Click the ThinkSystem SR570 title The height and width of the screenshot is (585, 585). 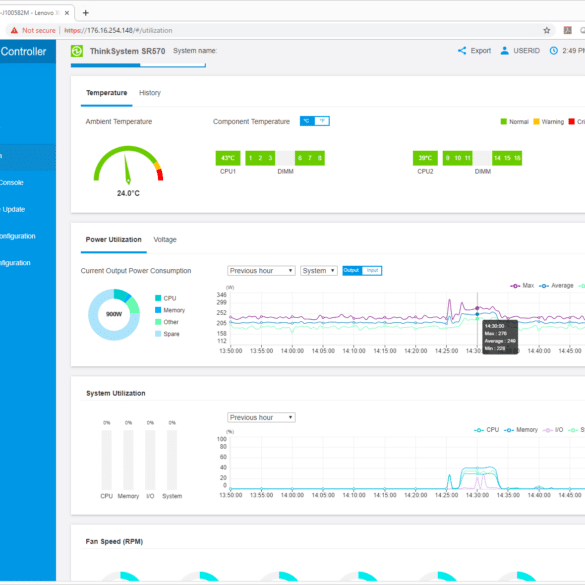(127, 51)
